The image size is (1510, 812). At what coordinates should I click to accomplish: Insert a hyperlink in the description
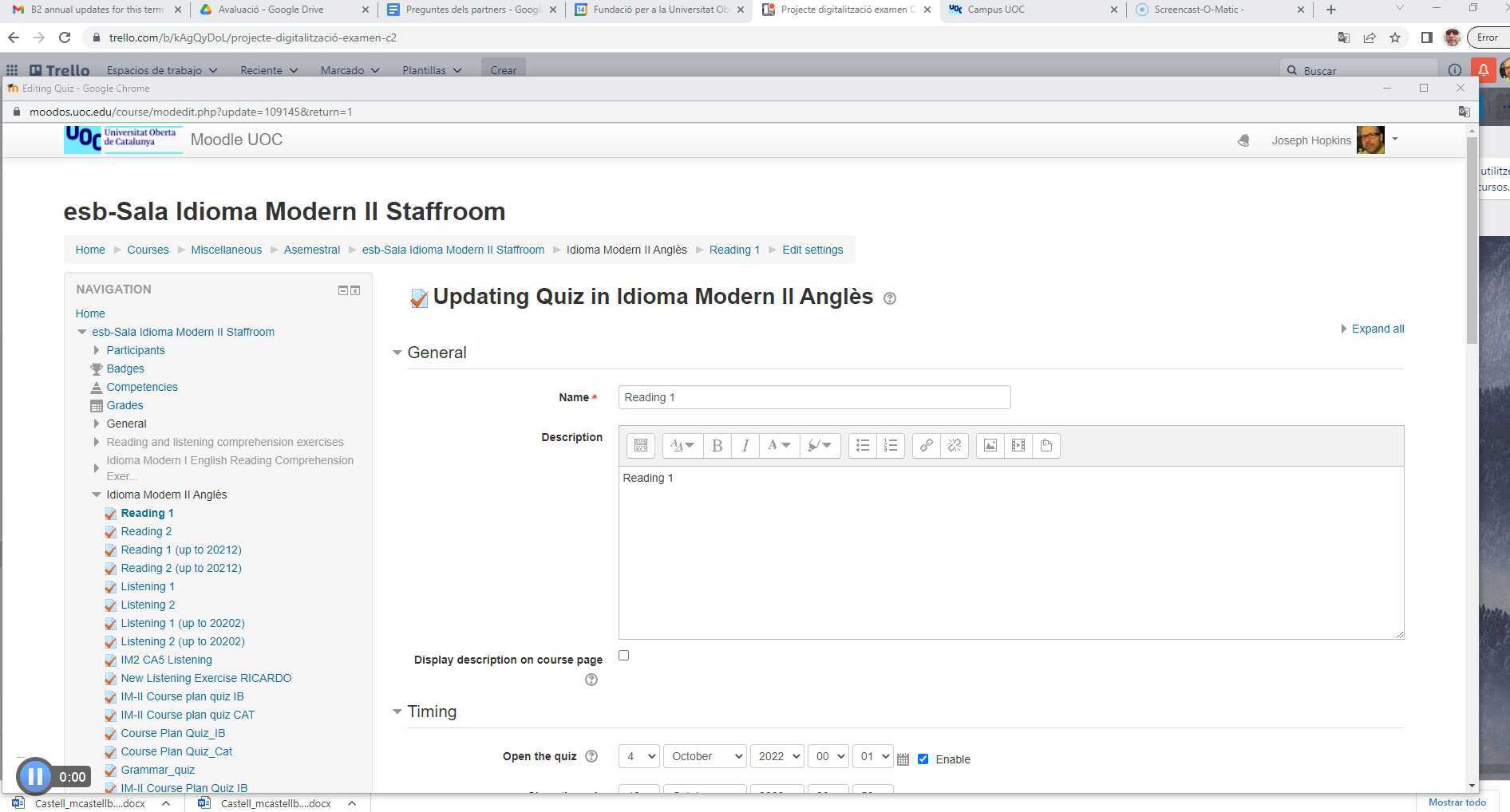pyautogui.click(x=926, y=446)
